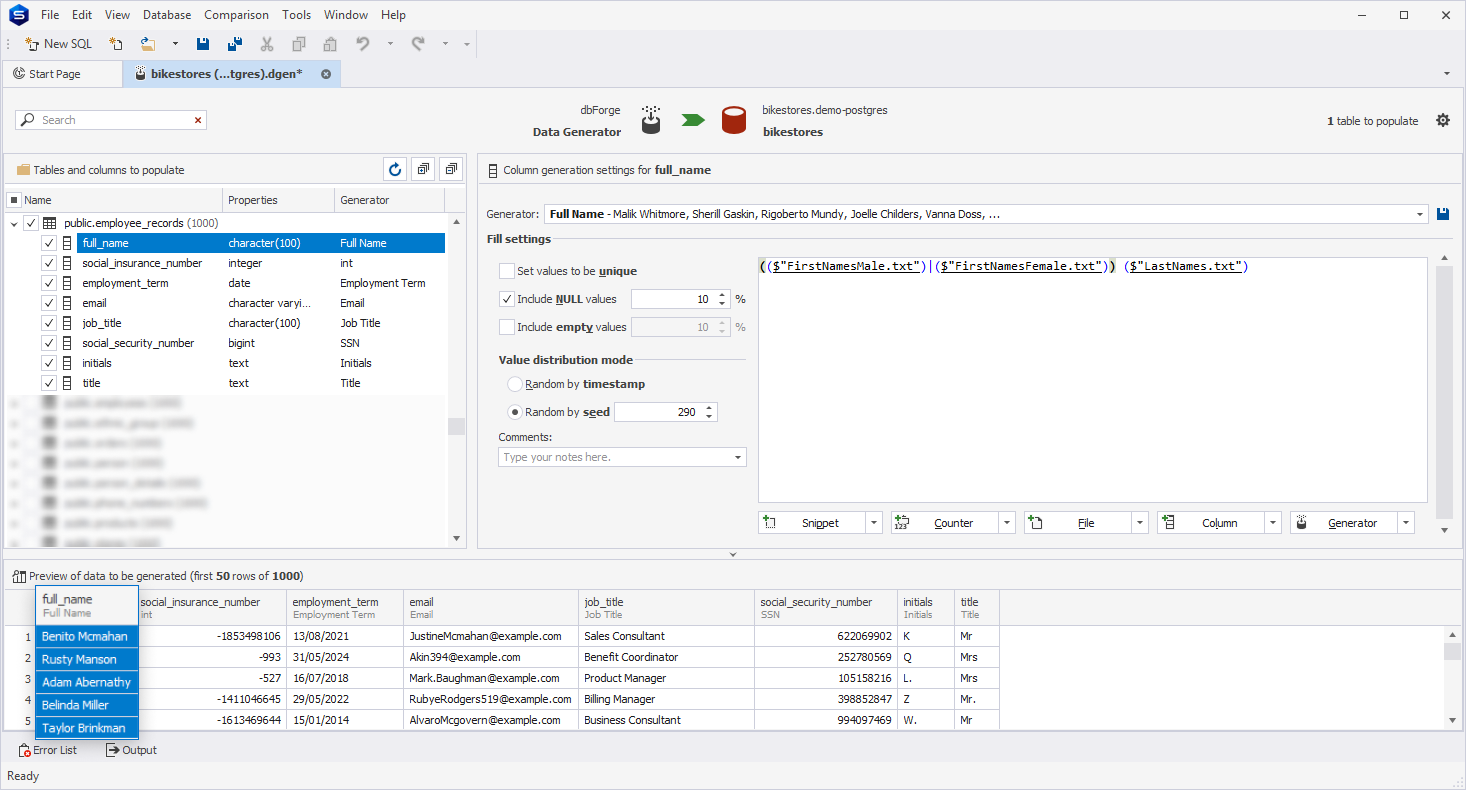The height and width of the screenshot is (790, 1466).
Task: Click the Error List icon at bottom
Action: (x=24, y=750)
